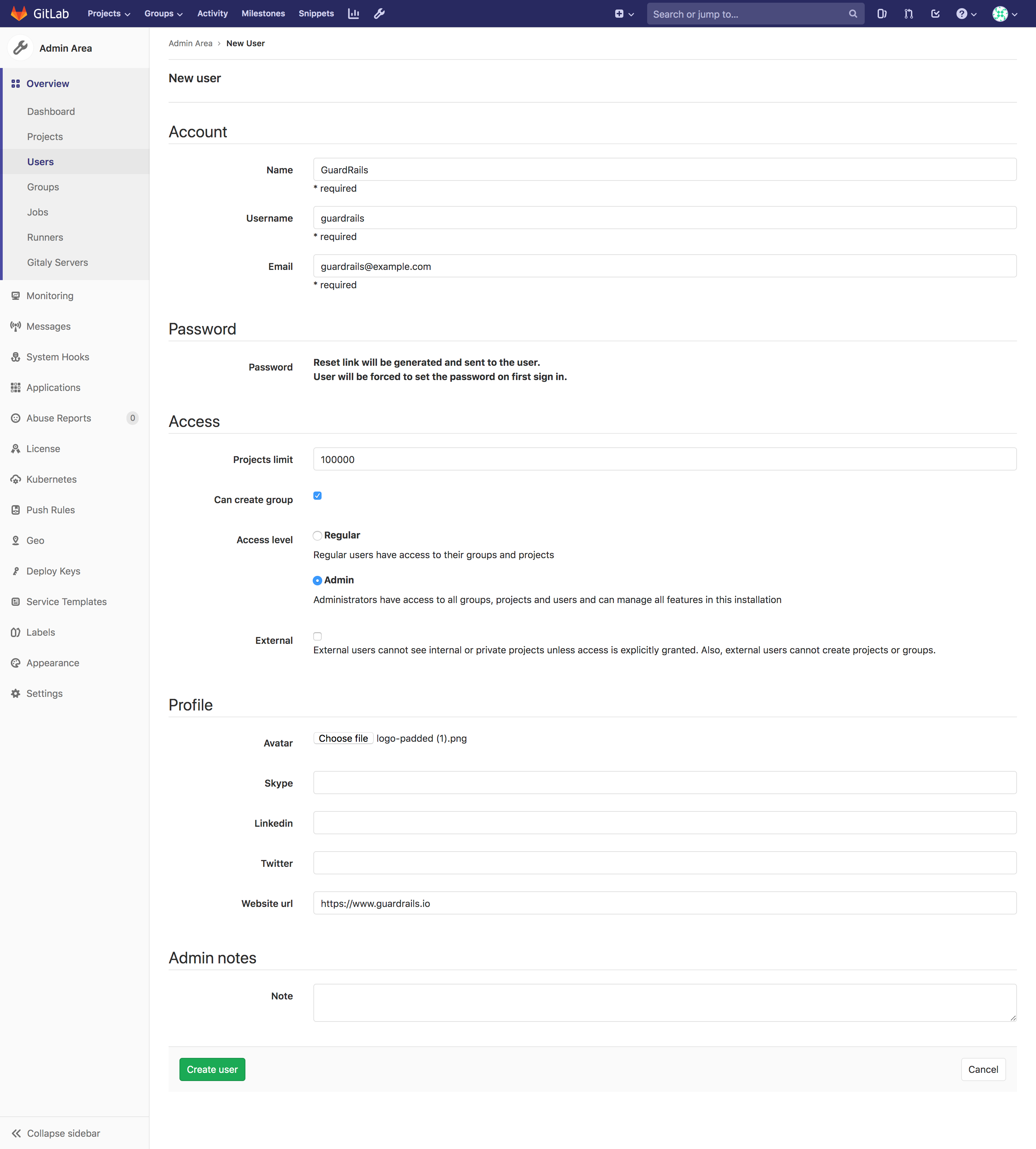Click the Users menu item in sidebar
1036x1149 pixels.
pyautogui.click(x=40, y=161)
